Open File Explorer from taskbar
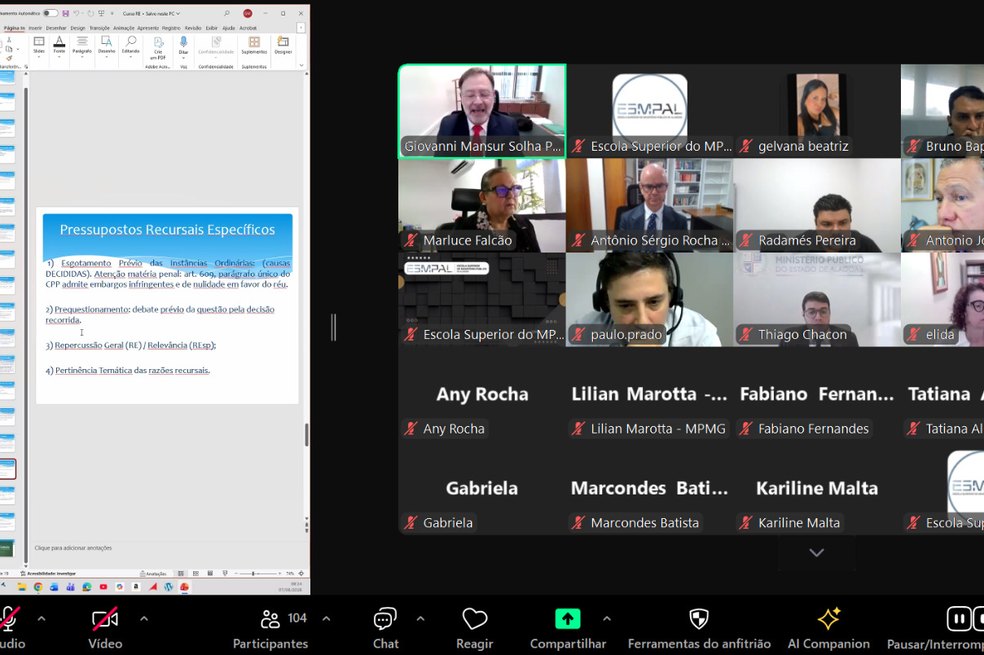 22,587
